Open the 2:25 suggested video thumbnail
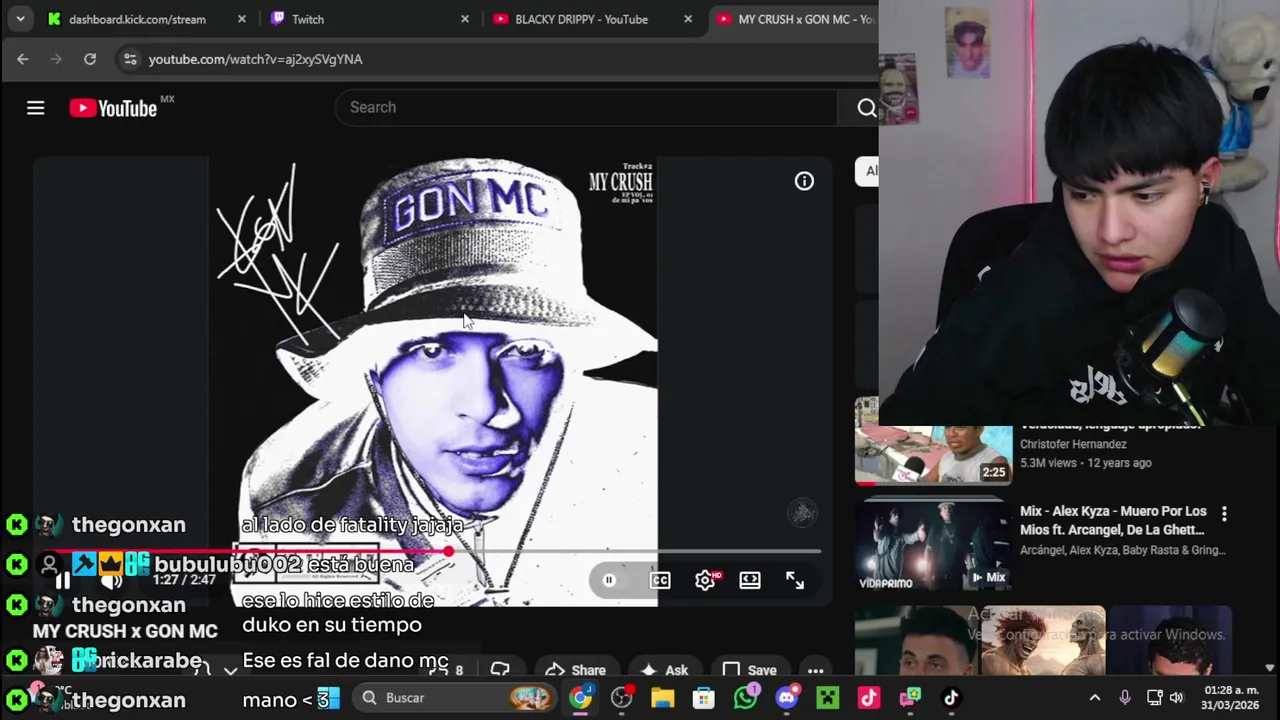The width and height of the screenshot is (1280, 720). [933, 441]
